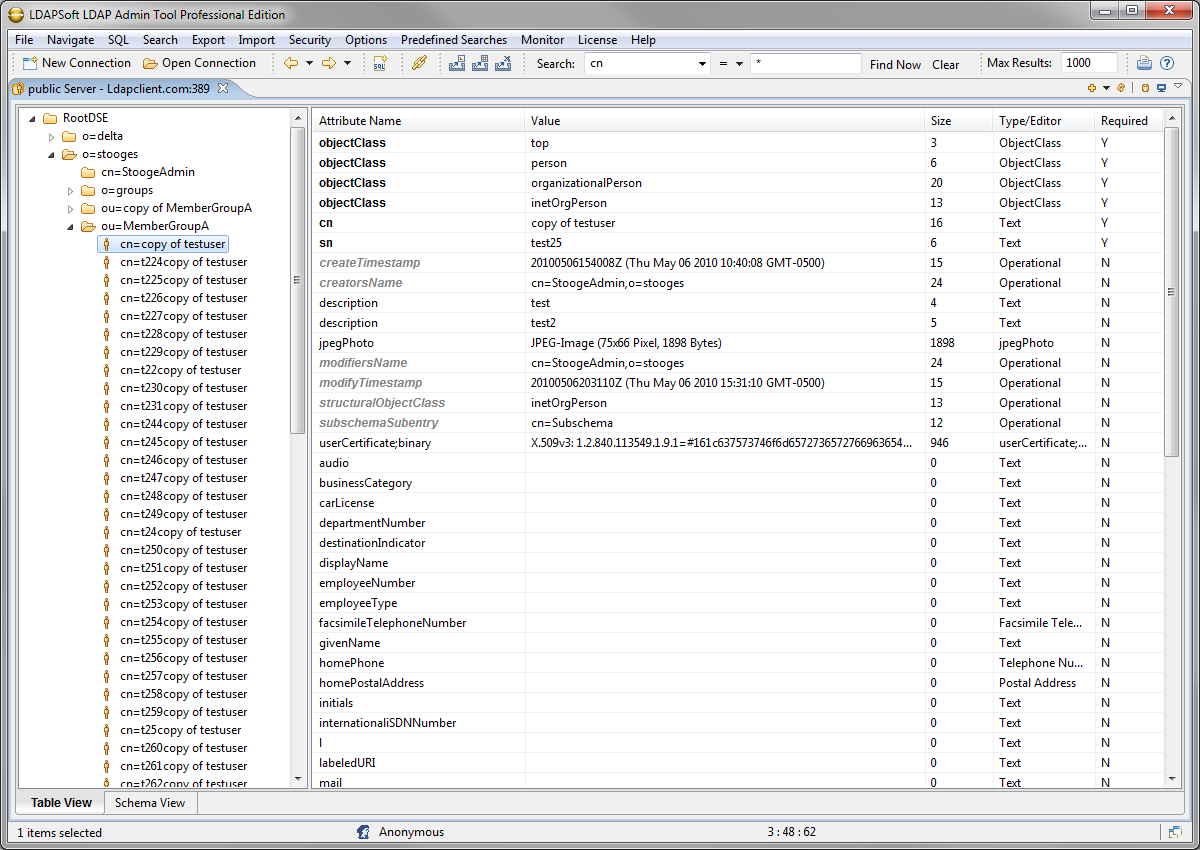Click the print icon on the toolbar
Viewport: 1200px width, 850px height.
tap(1144, 63)
